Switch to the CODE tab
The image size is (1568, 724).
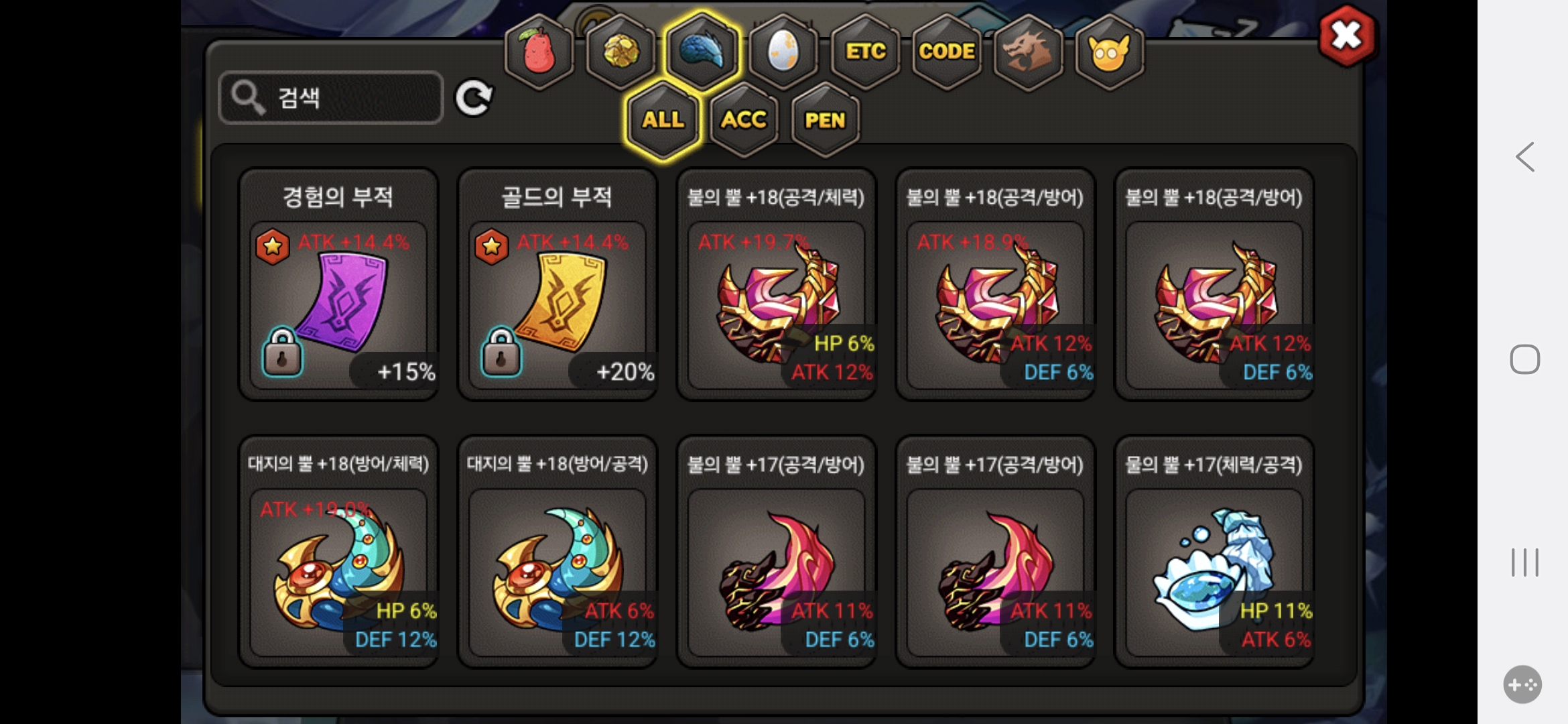(x=947, y=52)
